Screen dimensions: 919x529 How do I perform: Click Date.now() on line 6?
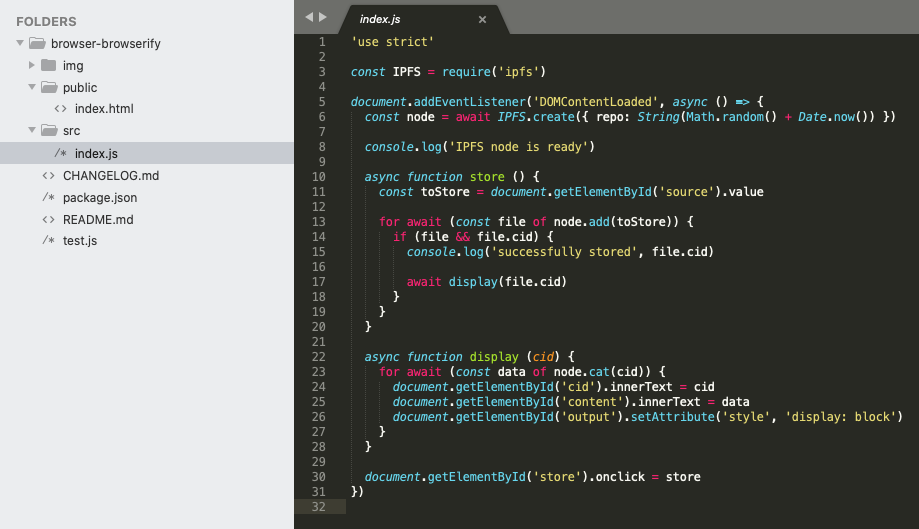coord(833,117)
